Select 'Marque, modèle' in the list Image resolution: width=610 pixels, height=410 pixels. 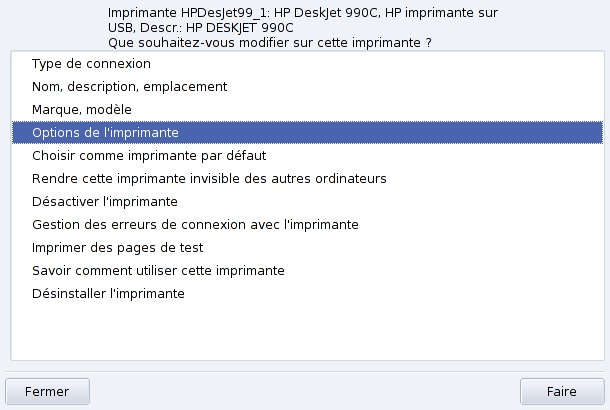(82, 109)
